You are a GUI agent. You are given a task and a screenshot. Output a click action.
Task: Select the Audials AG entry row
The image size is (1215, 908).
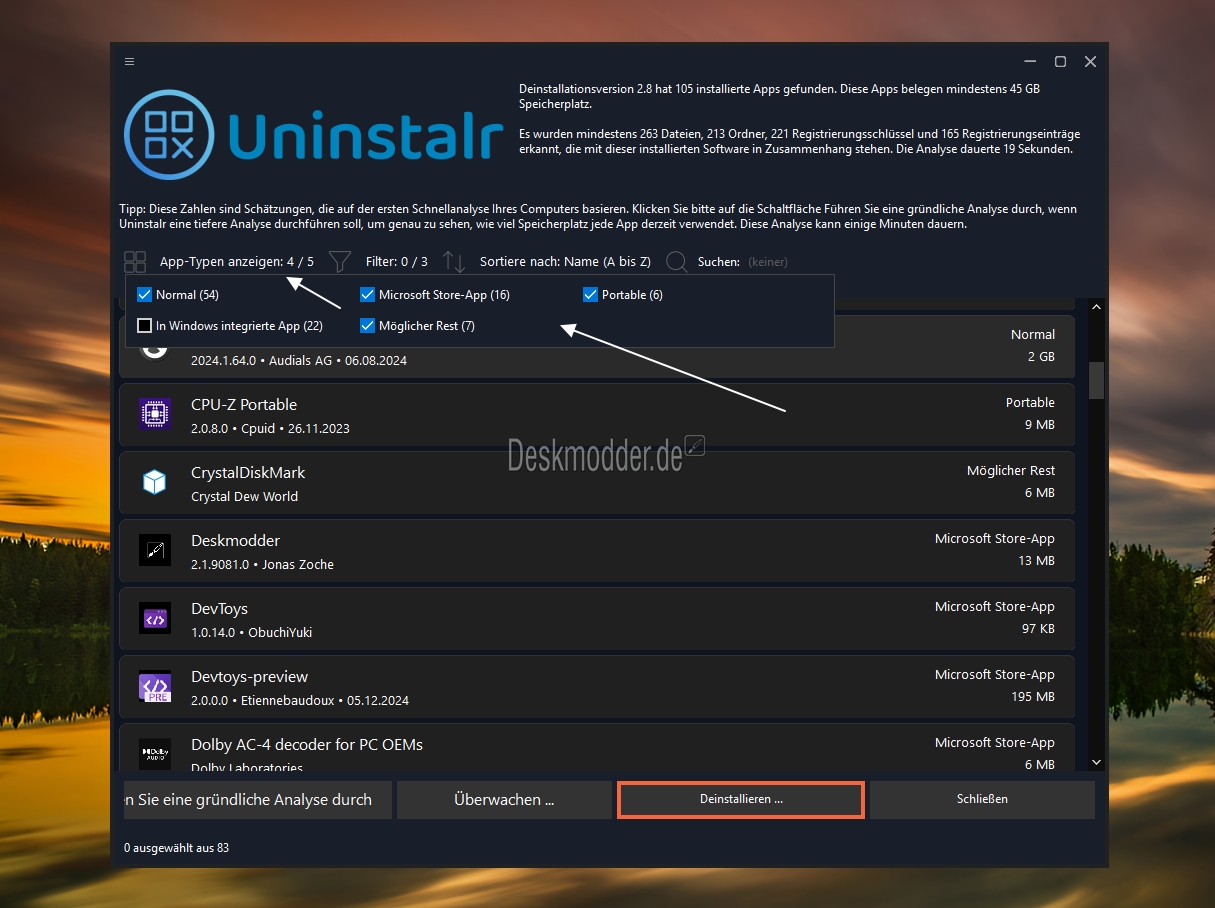click(x=597, y=361)
